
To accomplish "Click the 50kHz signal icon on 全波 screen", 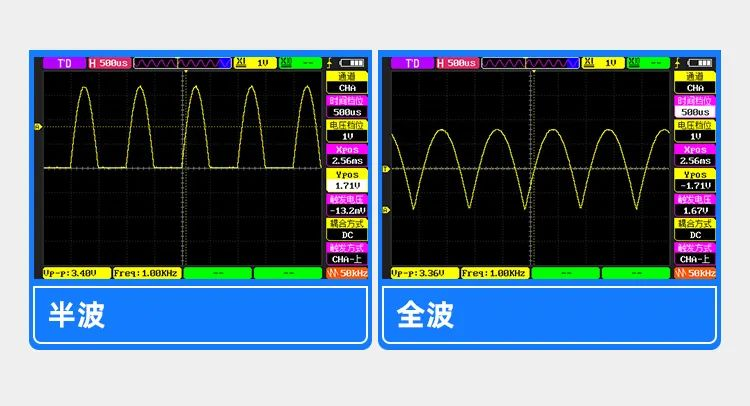I will coord(695,273).
